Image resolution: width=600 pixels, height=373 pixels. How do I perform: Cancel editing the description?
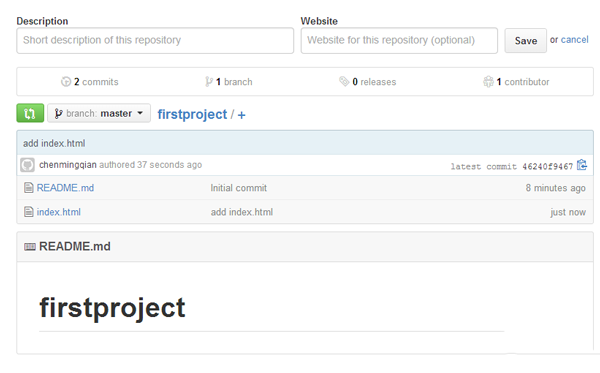click(x=574, y=40)
